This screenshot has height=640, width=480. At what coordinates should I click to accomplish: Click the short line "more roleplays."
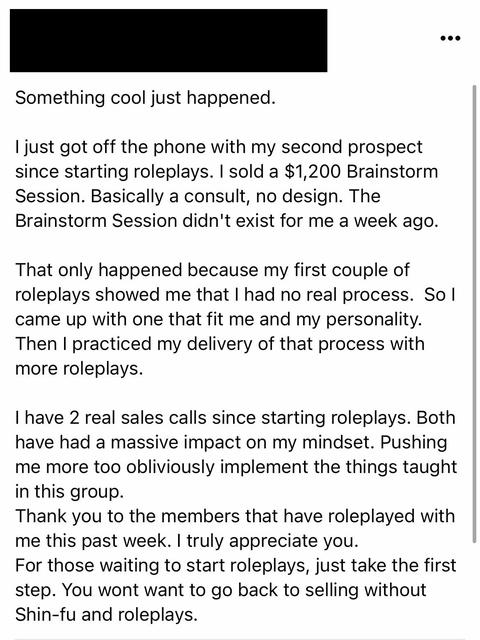click(x=79, y=369)
